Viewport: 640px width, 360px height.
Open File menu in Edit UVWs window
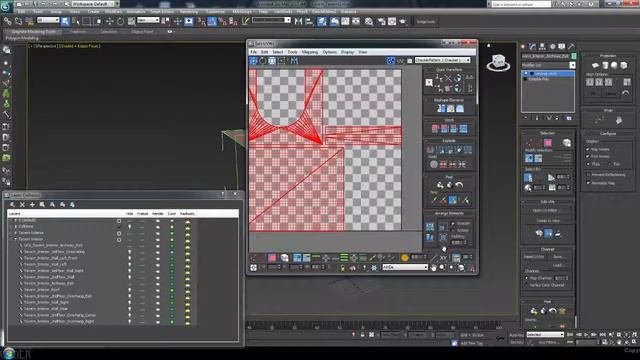coord(253,52)
